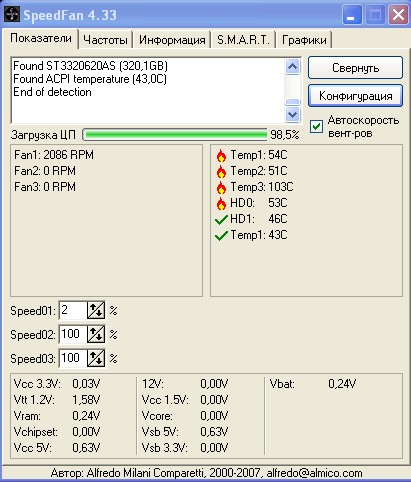Open the Частоты tab

click(x=105, y=40)
